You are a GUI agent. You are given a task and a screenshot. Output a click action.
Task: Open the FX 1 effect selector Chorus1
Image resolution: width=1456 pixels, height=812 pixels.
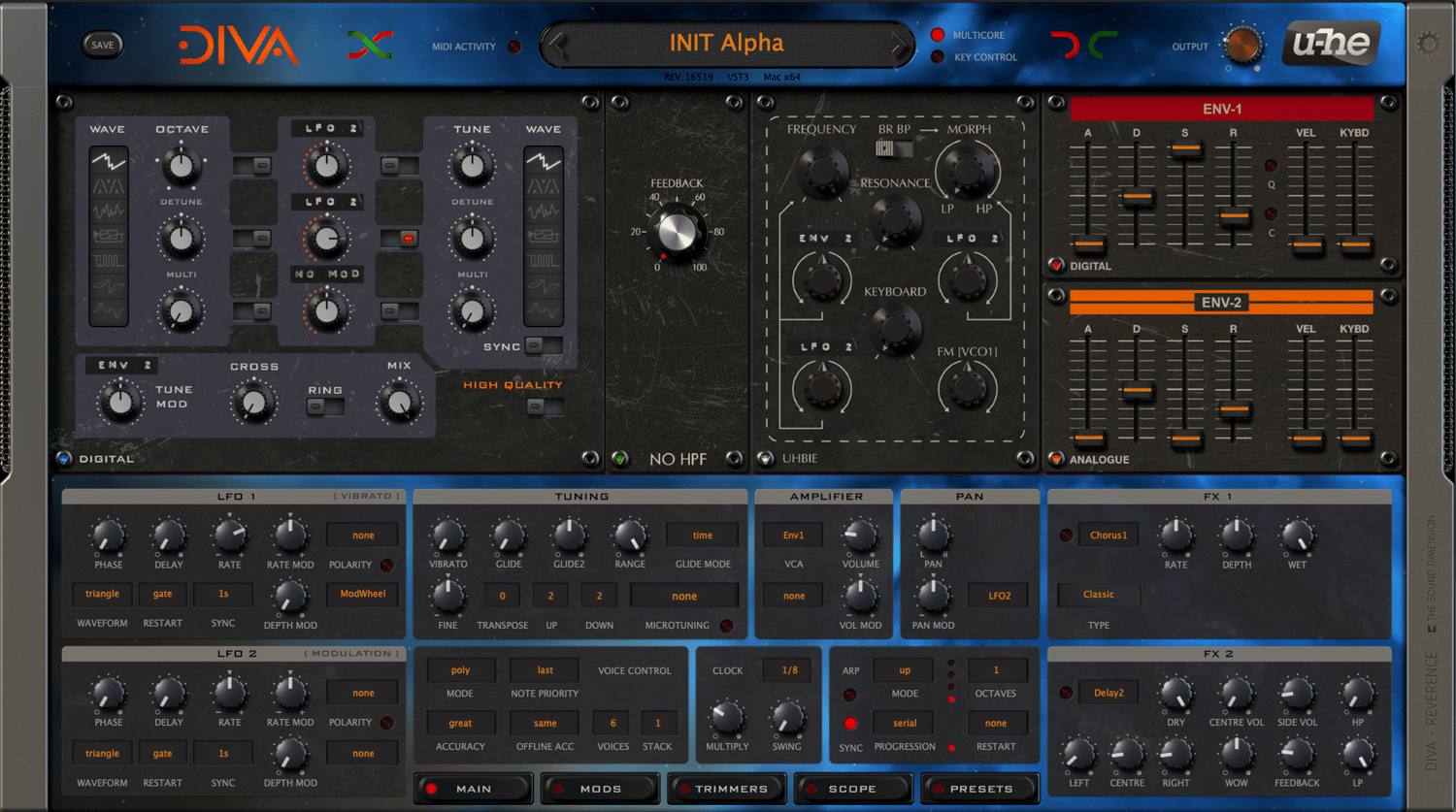(x=1108, y=536)
